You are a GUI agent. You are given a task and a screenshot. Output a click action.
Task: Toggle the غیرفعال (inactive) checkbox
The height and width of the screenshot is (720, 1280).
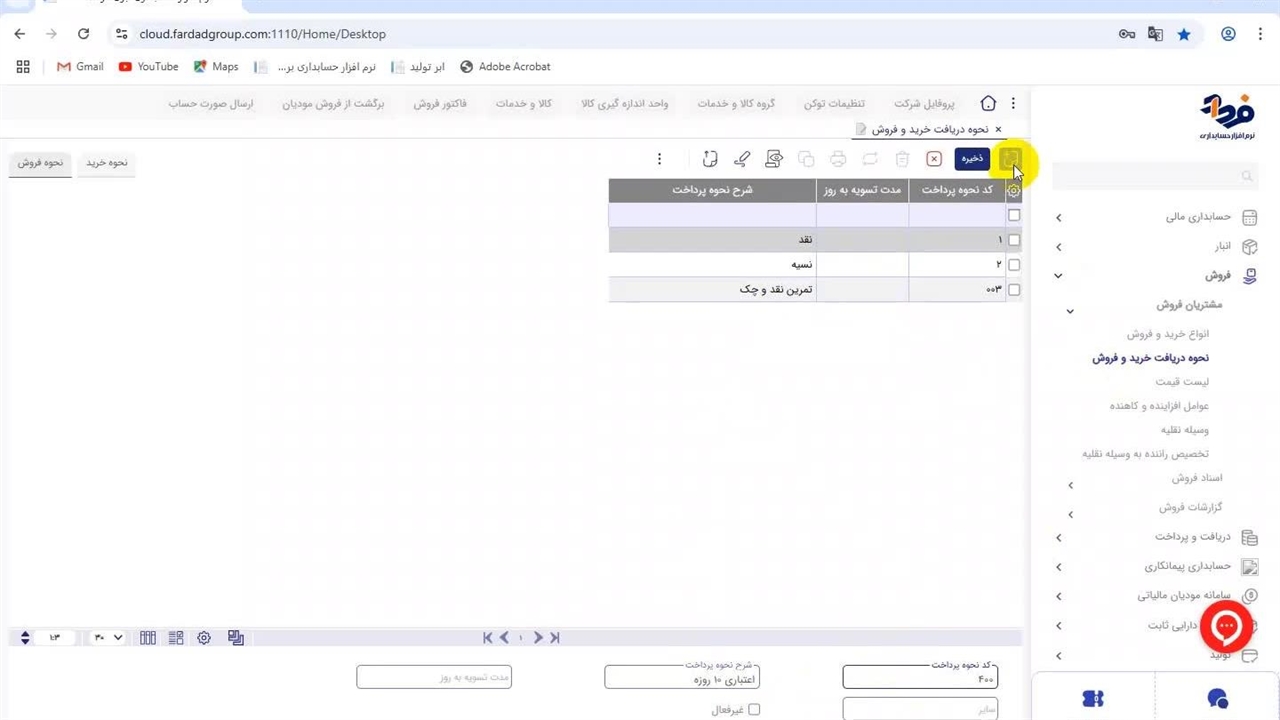click(754, 710)
